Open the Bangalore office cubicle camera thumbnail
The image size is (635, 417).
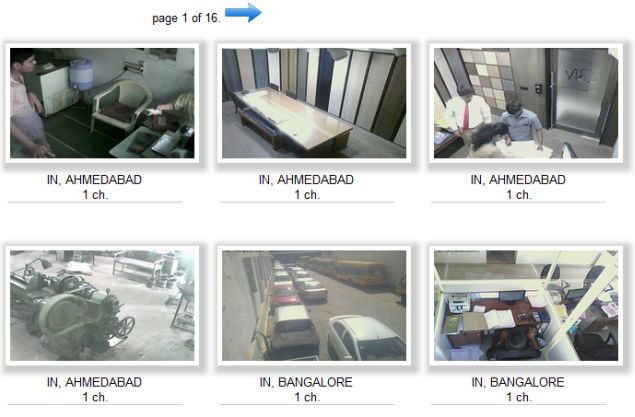pyautogui.click(x=526, y=305)
